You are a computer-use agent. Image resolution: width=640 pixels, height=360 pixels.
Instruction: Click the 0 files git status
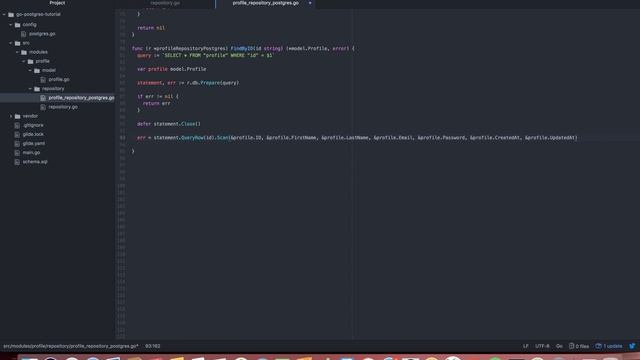[579, 346]
